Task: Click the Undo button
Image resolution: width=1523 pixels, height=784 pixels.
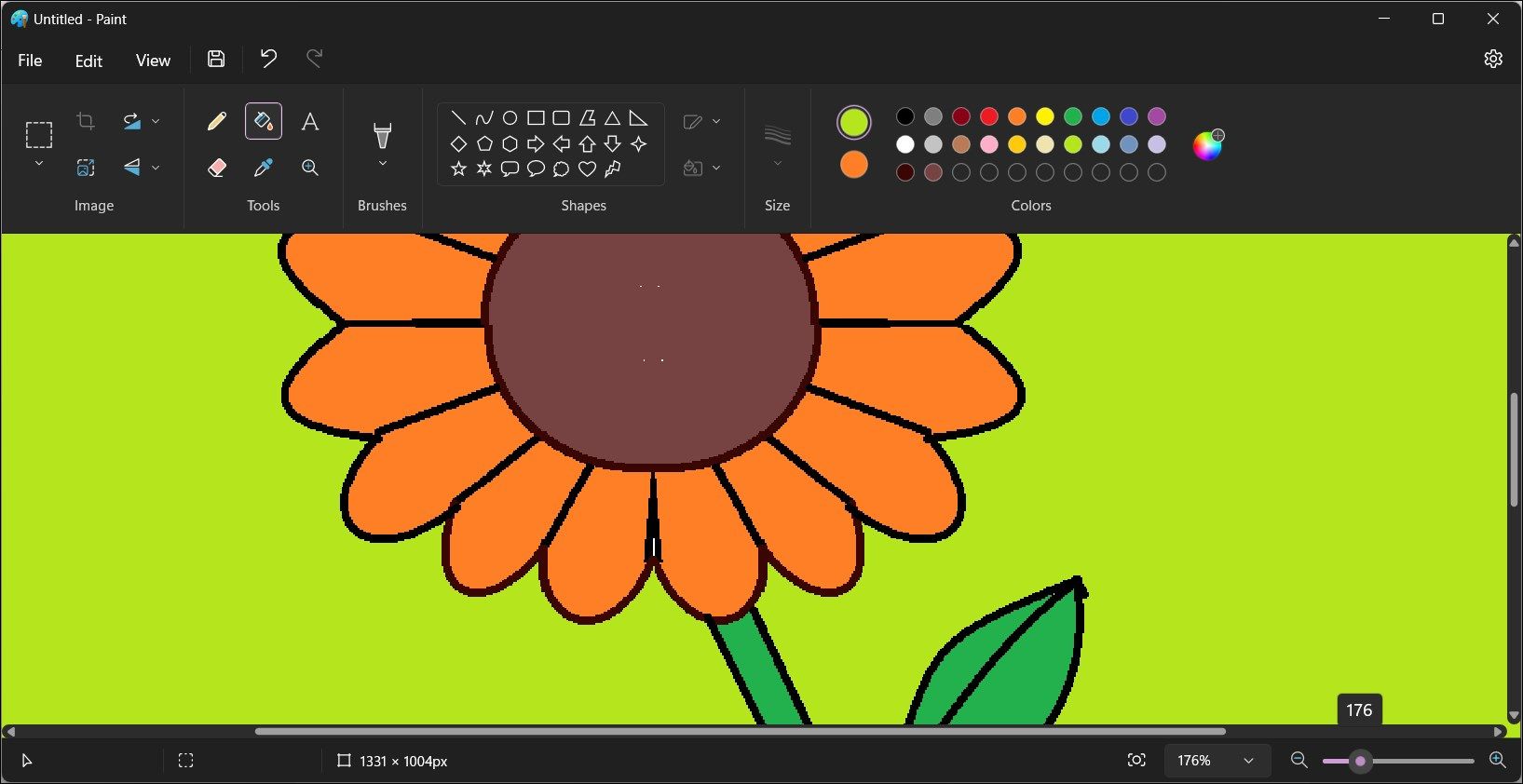Action: click(268, 60)
